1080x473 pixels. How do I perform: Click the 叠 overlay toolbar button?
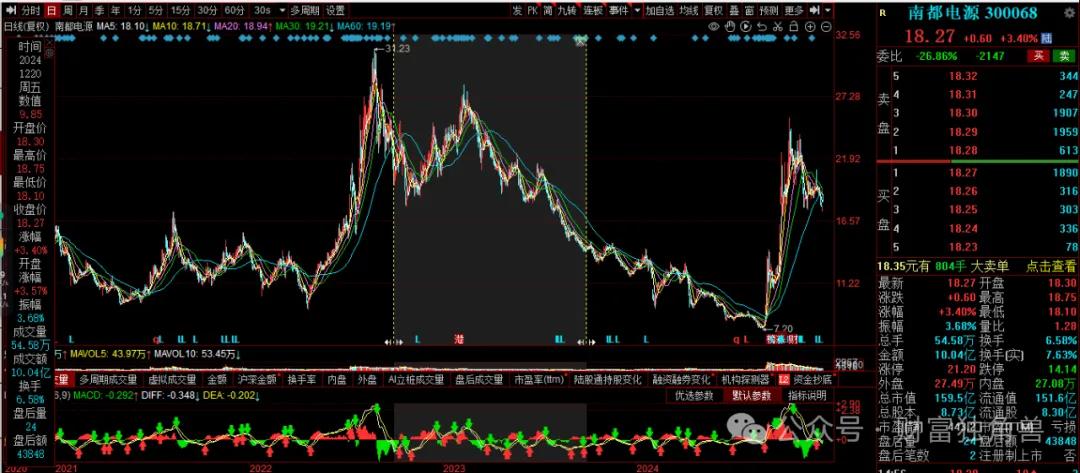(x=734, y=10)
